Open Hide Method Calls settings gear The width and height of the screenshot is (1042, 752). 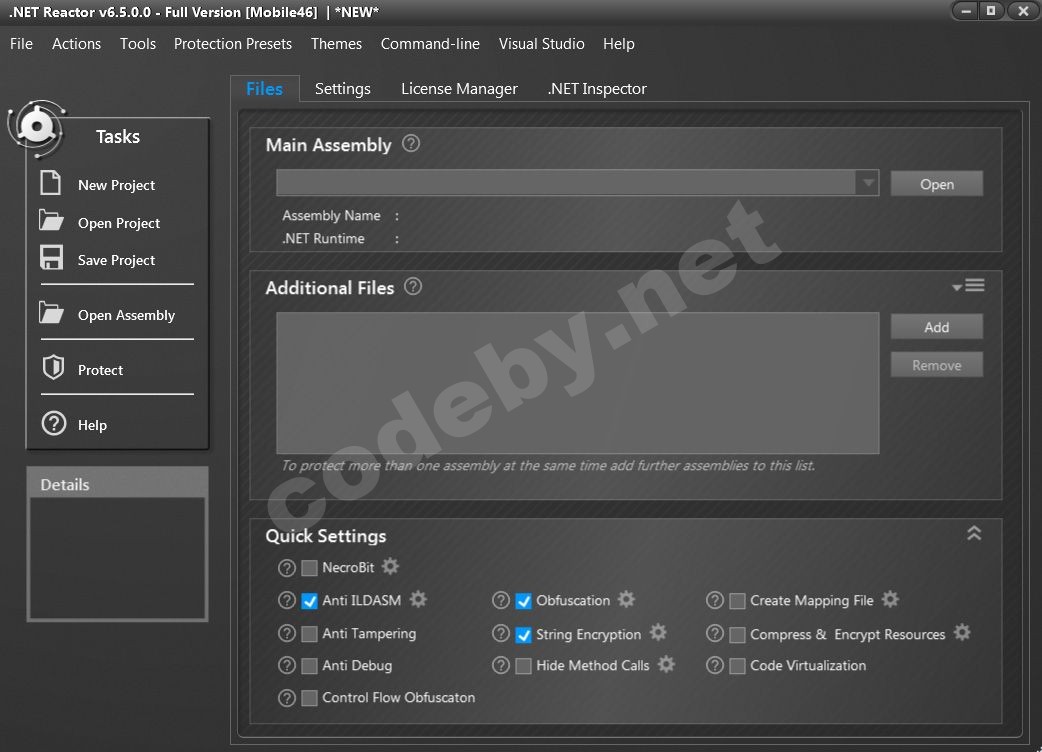click(x=666, y=664)
